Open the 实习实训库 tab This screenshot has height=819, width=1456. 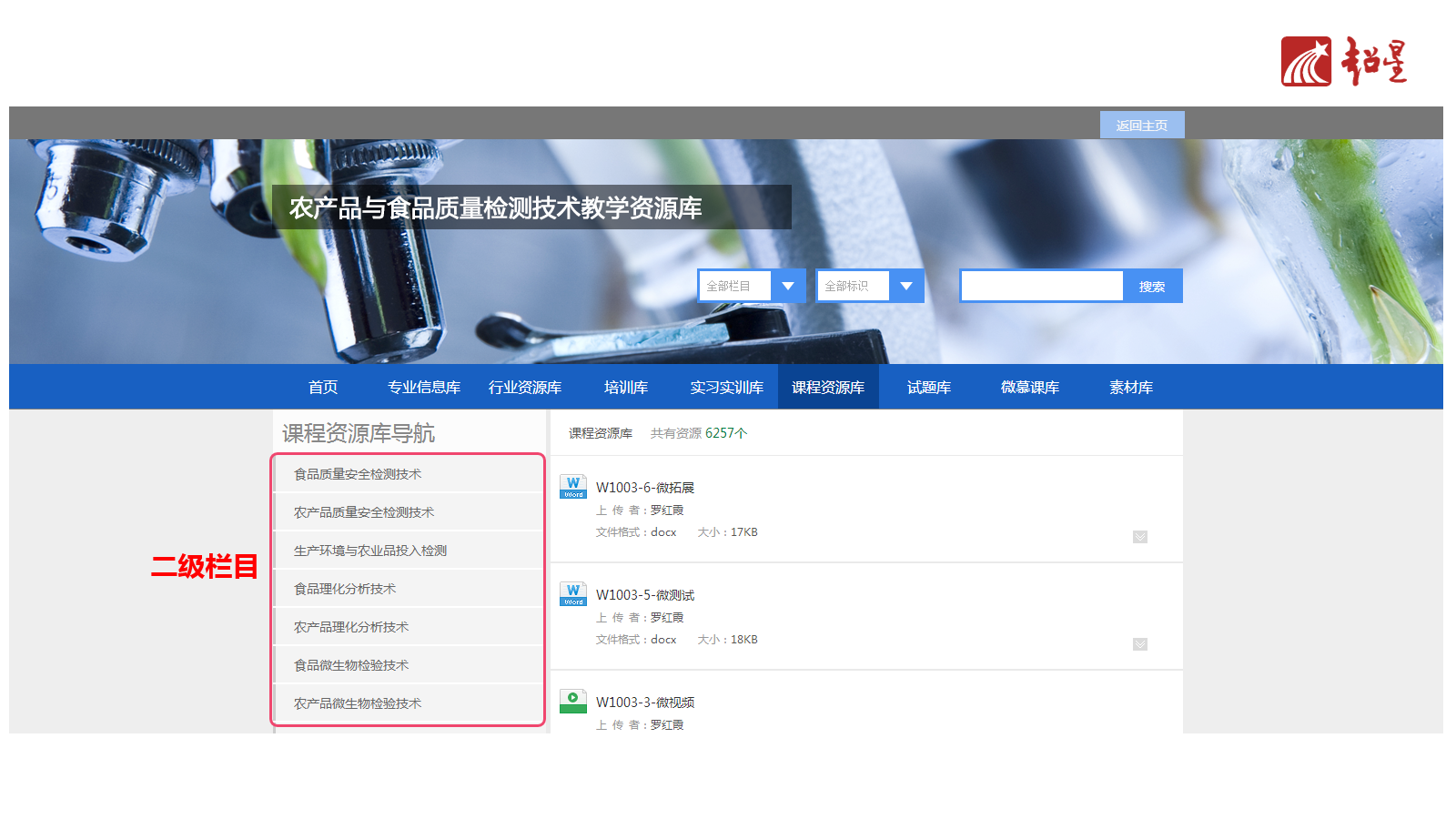pyautogui.click(x=727, y=388)
